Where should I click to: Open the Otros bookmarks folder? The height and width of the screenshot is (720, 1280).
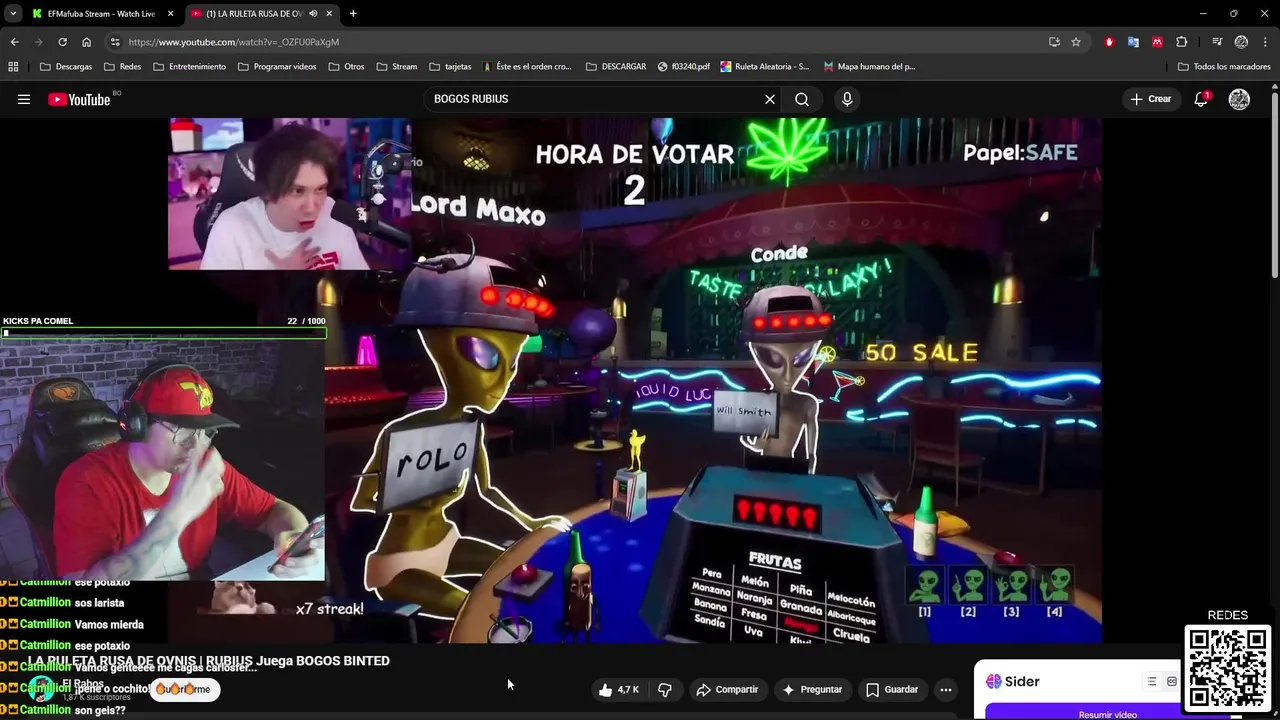point(346,67)
